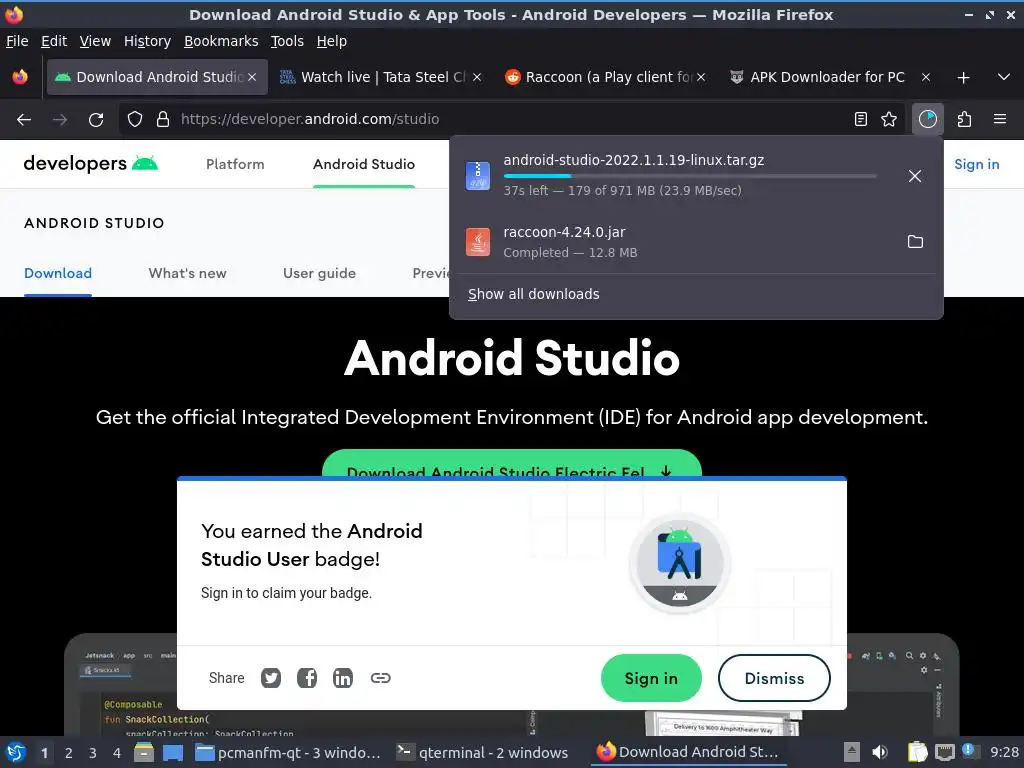Open file manager quick-launch icon in taskbar

144,752
